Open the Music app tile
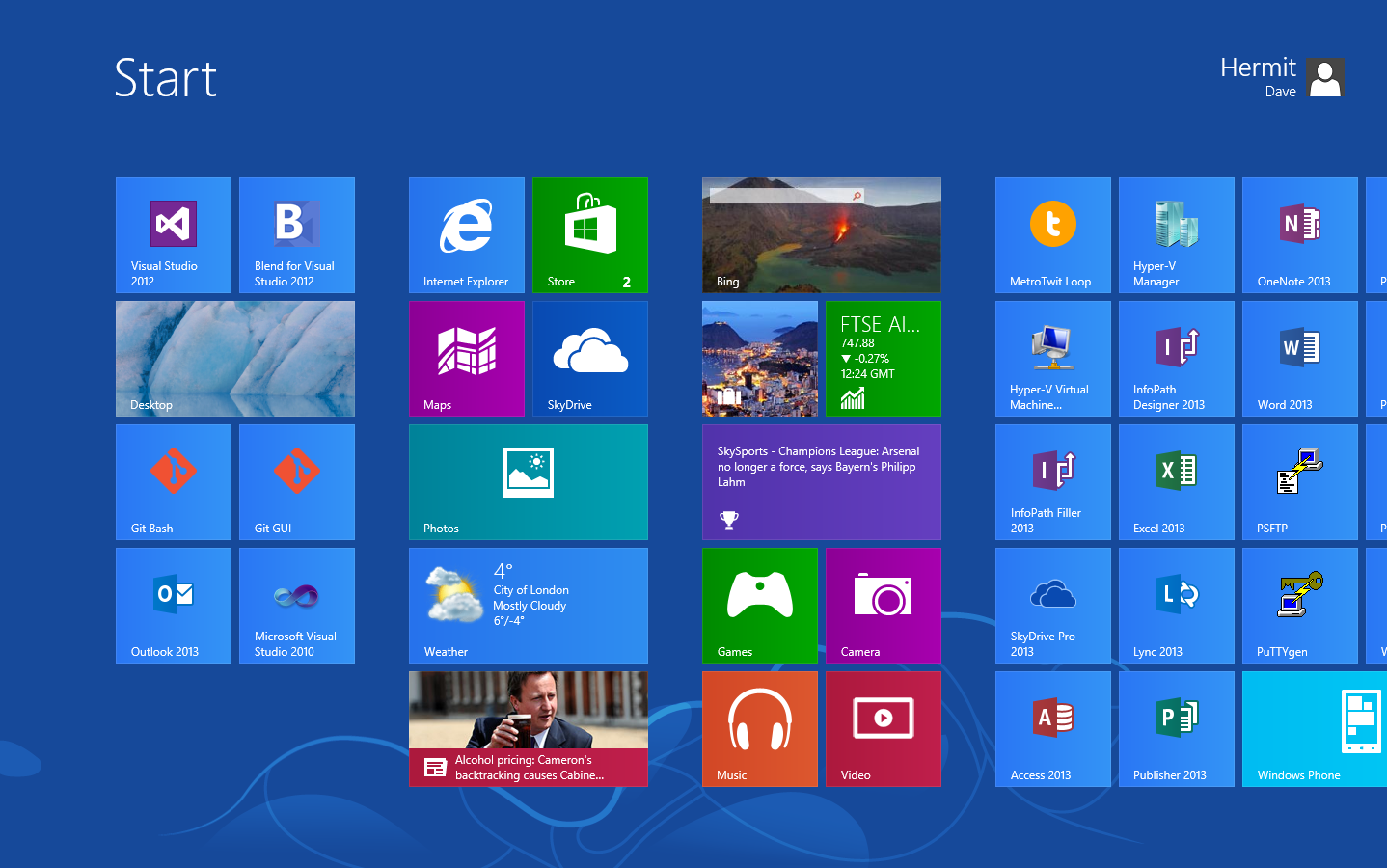The height and width of the screenshot is (868, 1387). (760, 729)
